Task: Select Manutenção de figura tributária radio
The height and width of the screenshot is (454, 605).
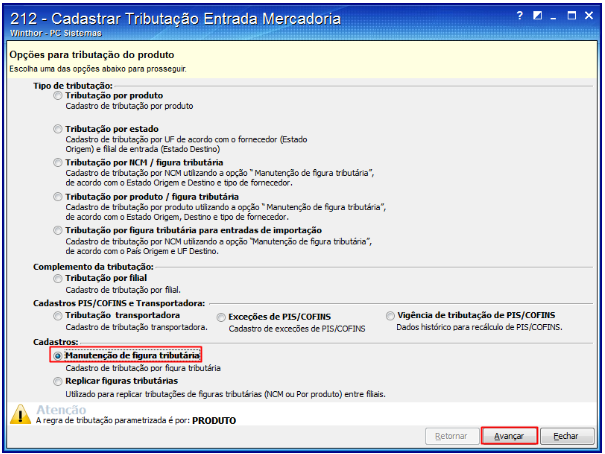Action: pyautogui.click(x=57, y=356)
